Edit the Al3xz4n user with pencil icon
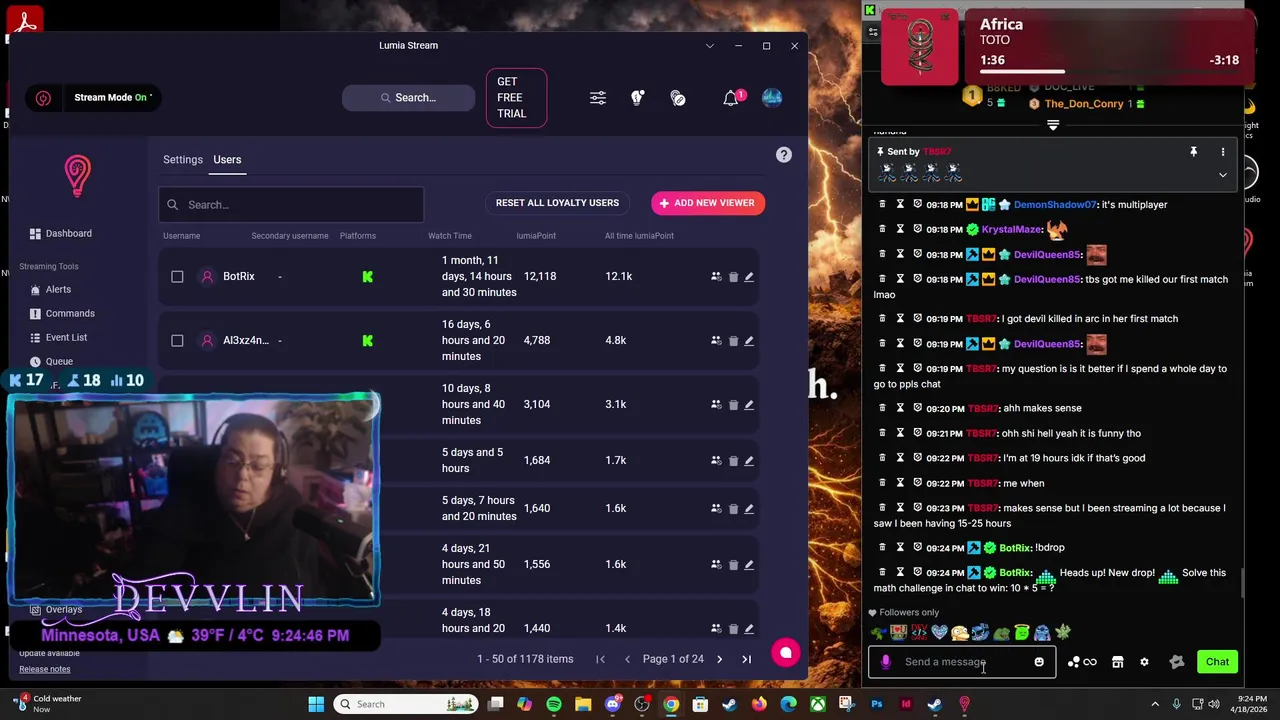The width and height of the screenshot is (1280, 720). pyautogui.click(x=749, y=341)
